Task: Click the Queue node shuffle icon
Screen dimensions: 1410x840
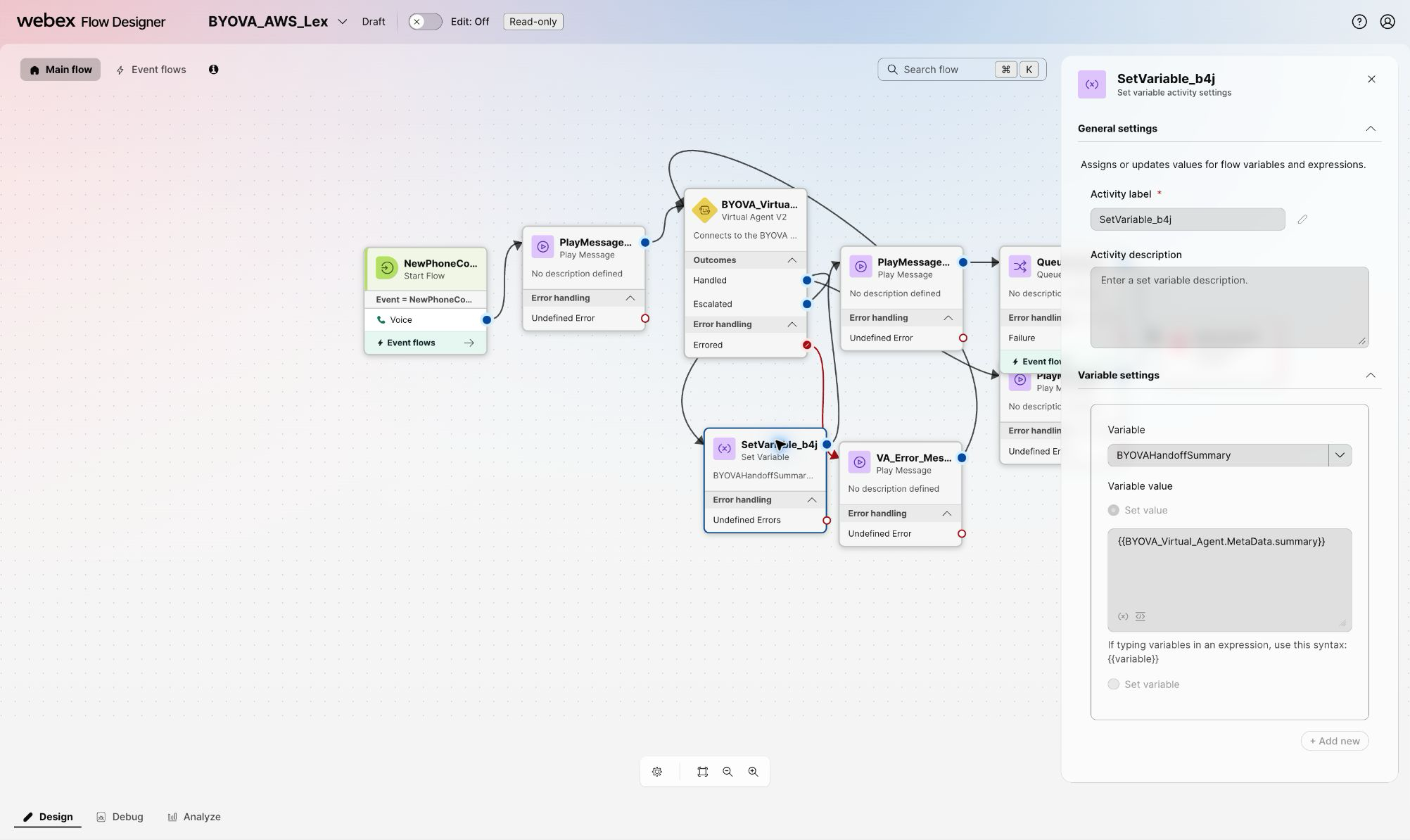Action: (1020, 267)
